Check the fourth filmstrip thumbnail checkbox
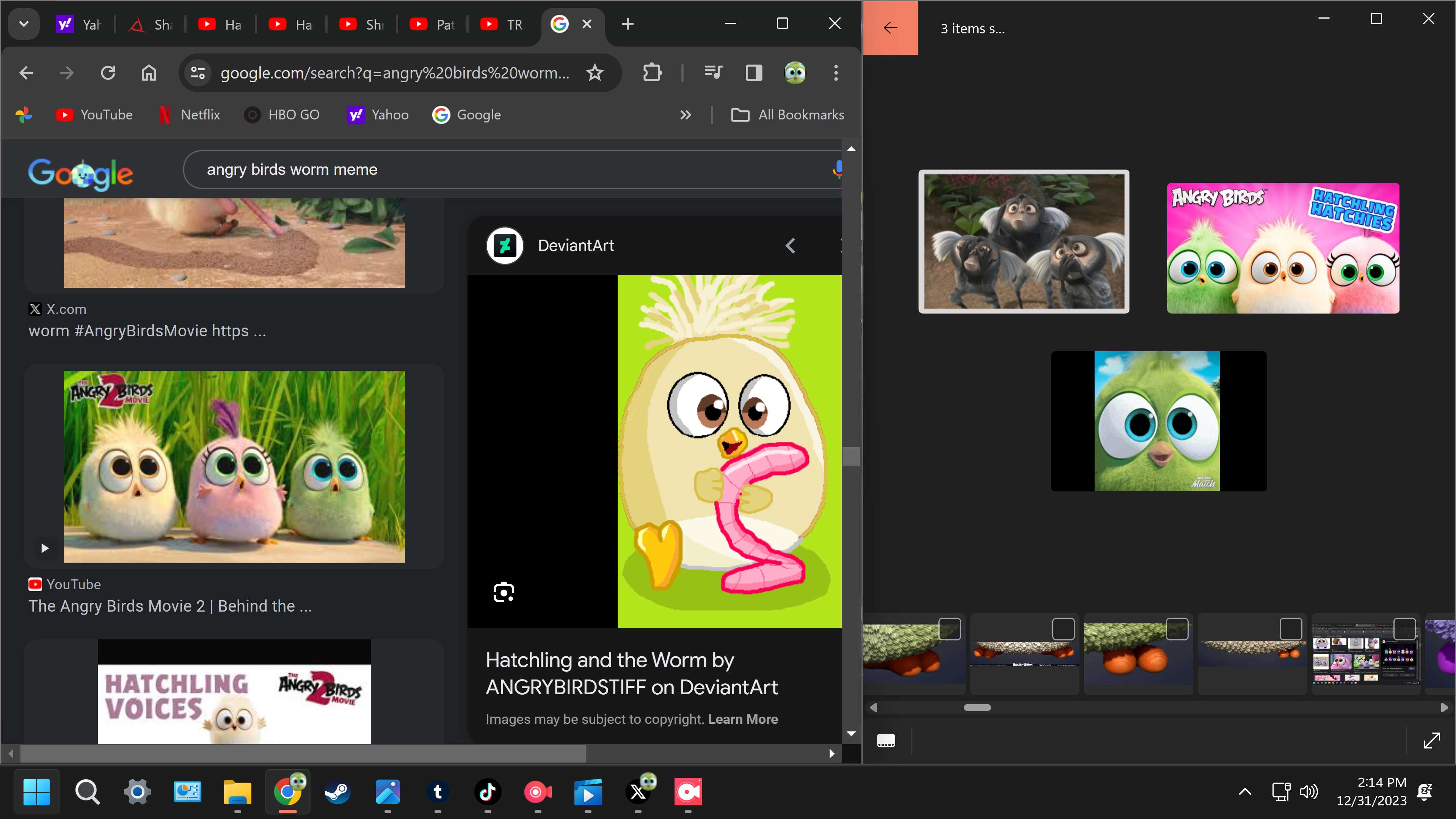The height and width of the screenshot is (819, 1456). pyautogui.click(x=1290, y=629)
